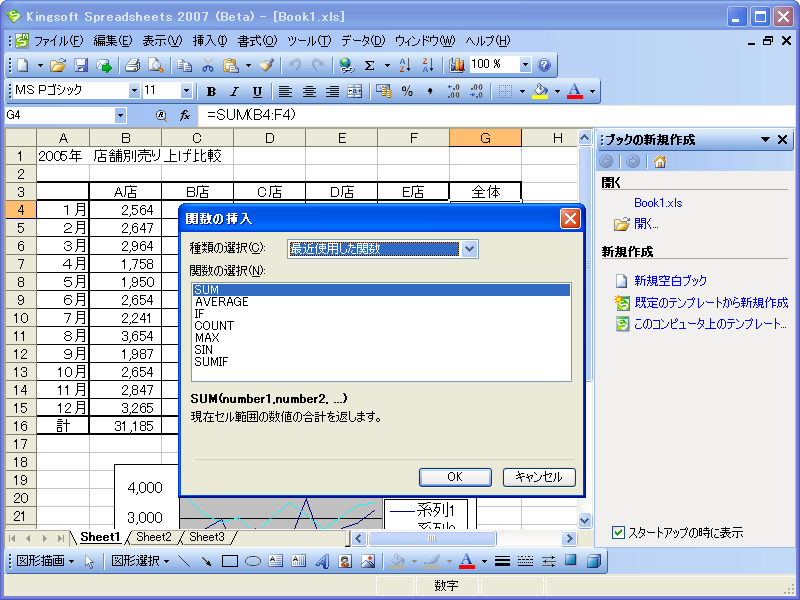This screenshot has height=600, width=800.
Task: Click Merge and Center icon
Action: pos(355,92)
